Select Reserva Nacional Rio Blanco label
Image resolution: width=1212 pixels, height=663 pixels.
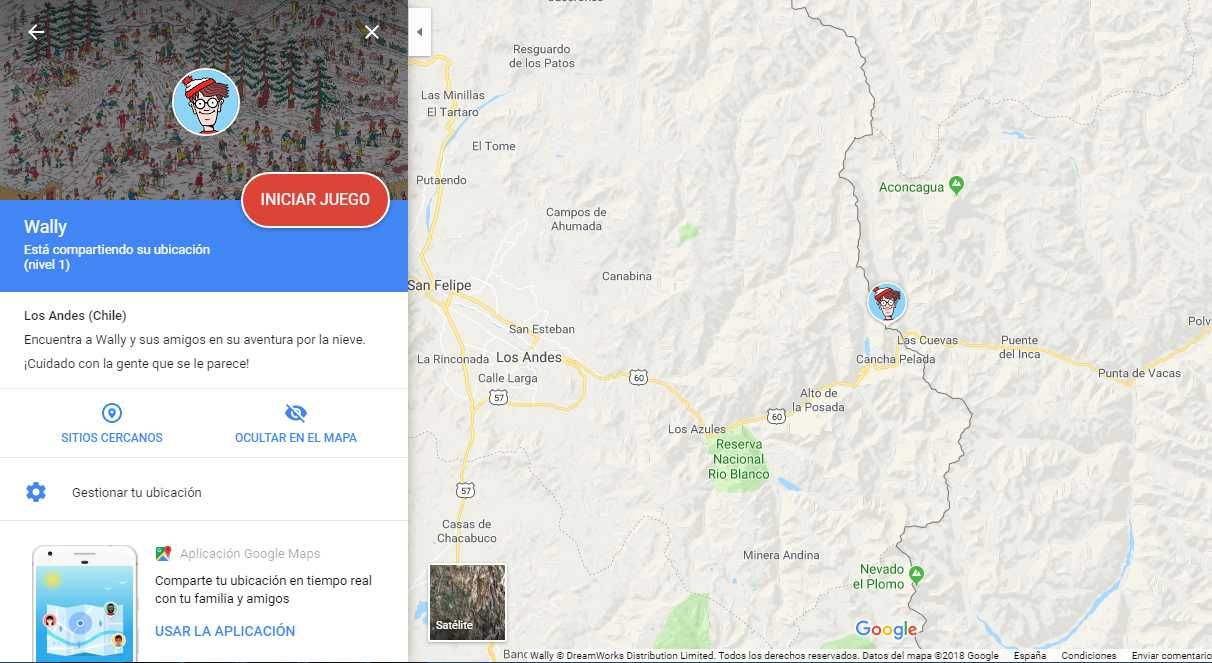pyautogui.click(x=739, y=459)
